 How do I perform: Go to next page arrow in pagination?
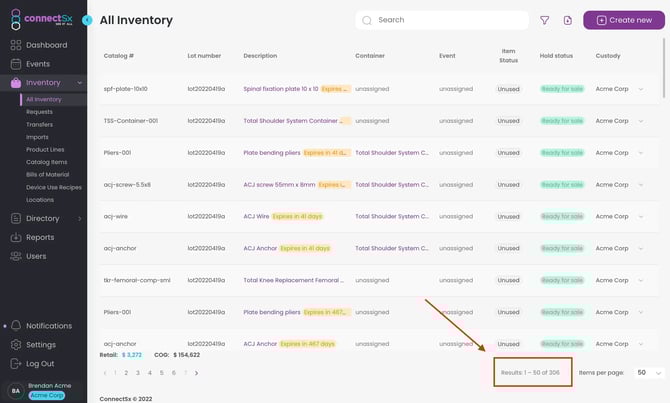196,372
